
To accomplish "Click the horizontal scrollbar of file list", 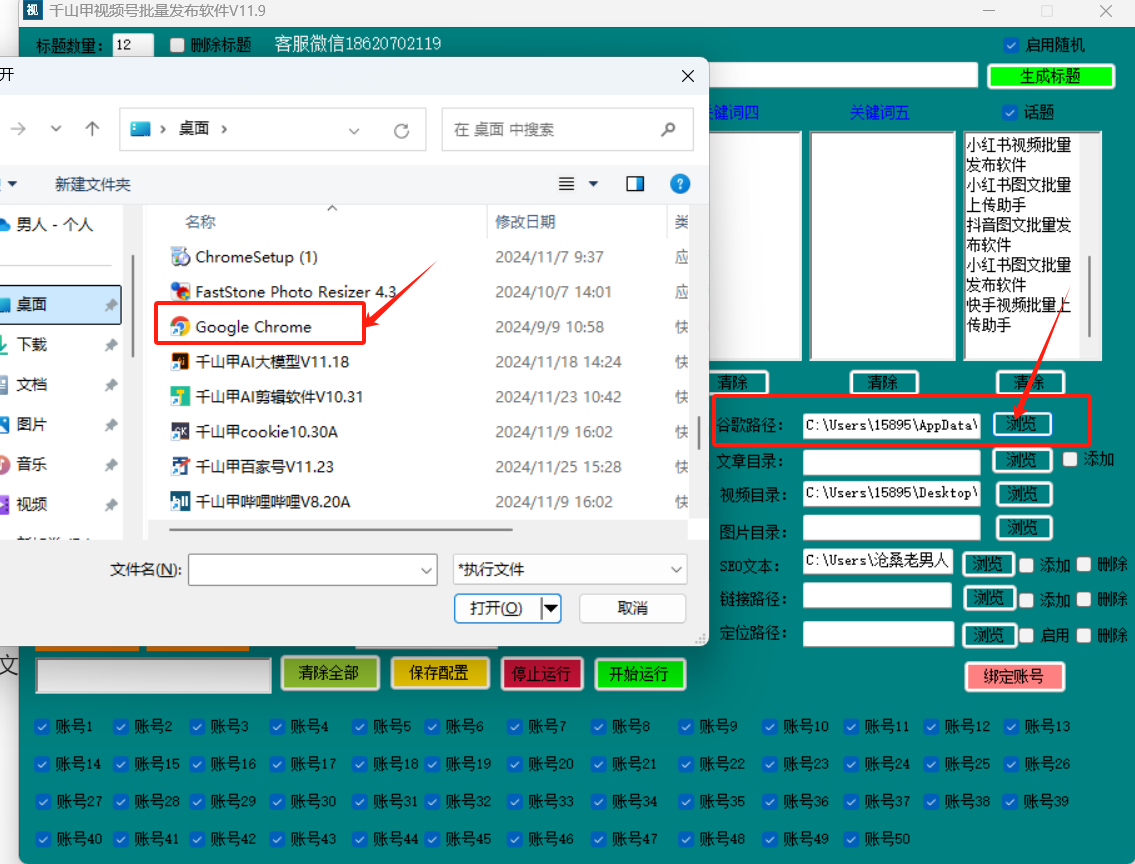I will [x=341, y=530].
